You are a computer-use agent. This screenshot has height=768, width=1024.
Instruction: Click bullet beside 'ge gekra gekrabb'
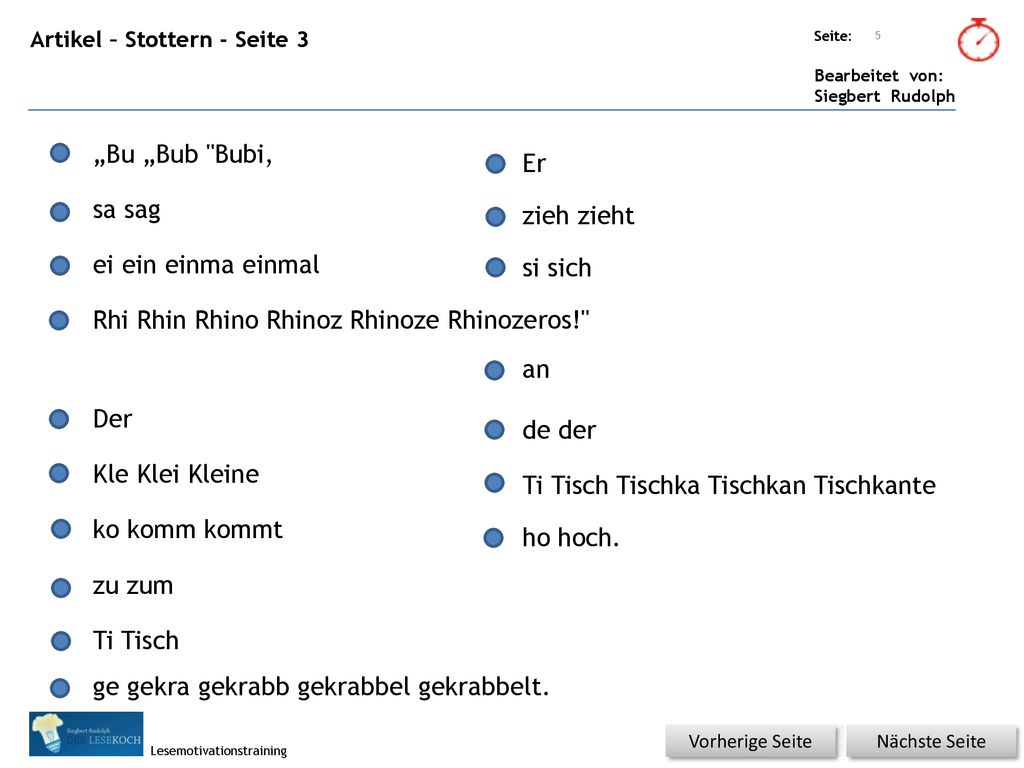[60, 687]
